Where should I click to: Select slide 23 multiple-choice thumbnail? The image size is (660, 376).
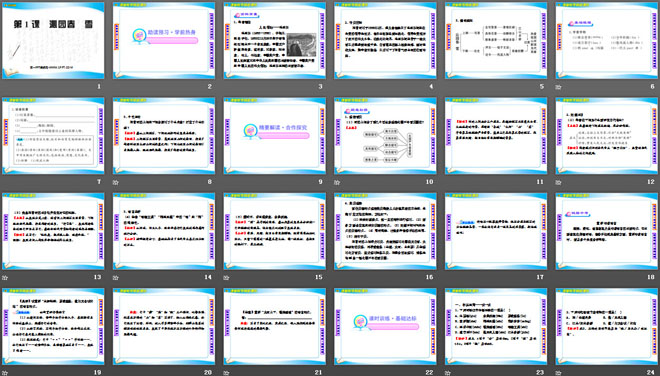[496, 326]
